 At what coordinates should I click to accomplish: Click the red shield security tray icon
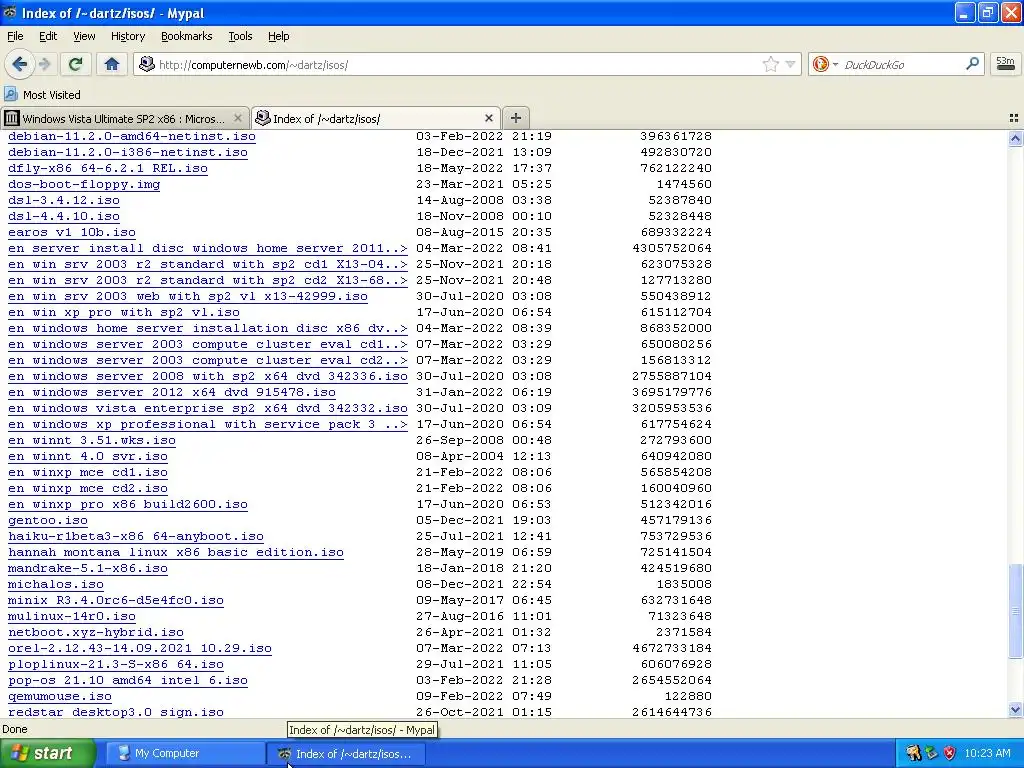click(949, 753)
